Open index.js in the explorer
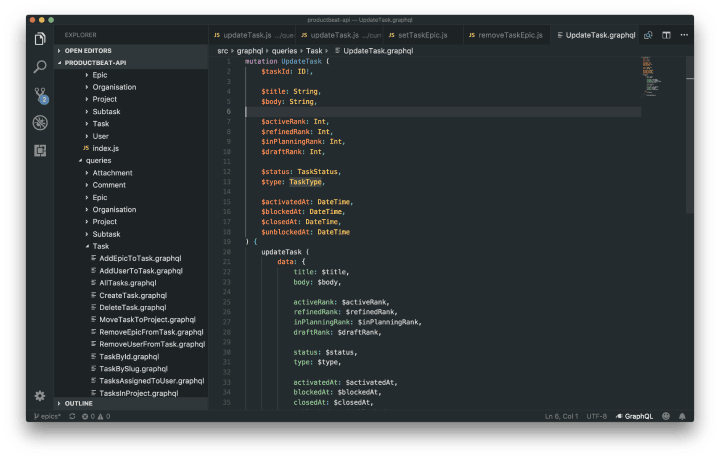 coord(131,148)
